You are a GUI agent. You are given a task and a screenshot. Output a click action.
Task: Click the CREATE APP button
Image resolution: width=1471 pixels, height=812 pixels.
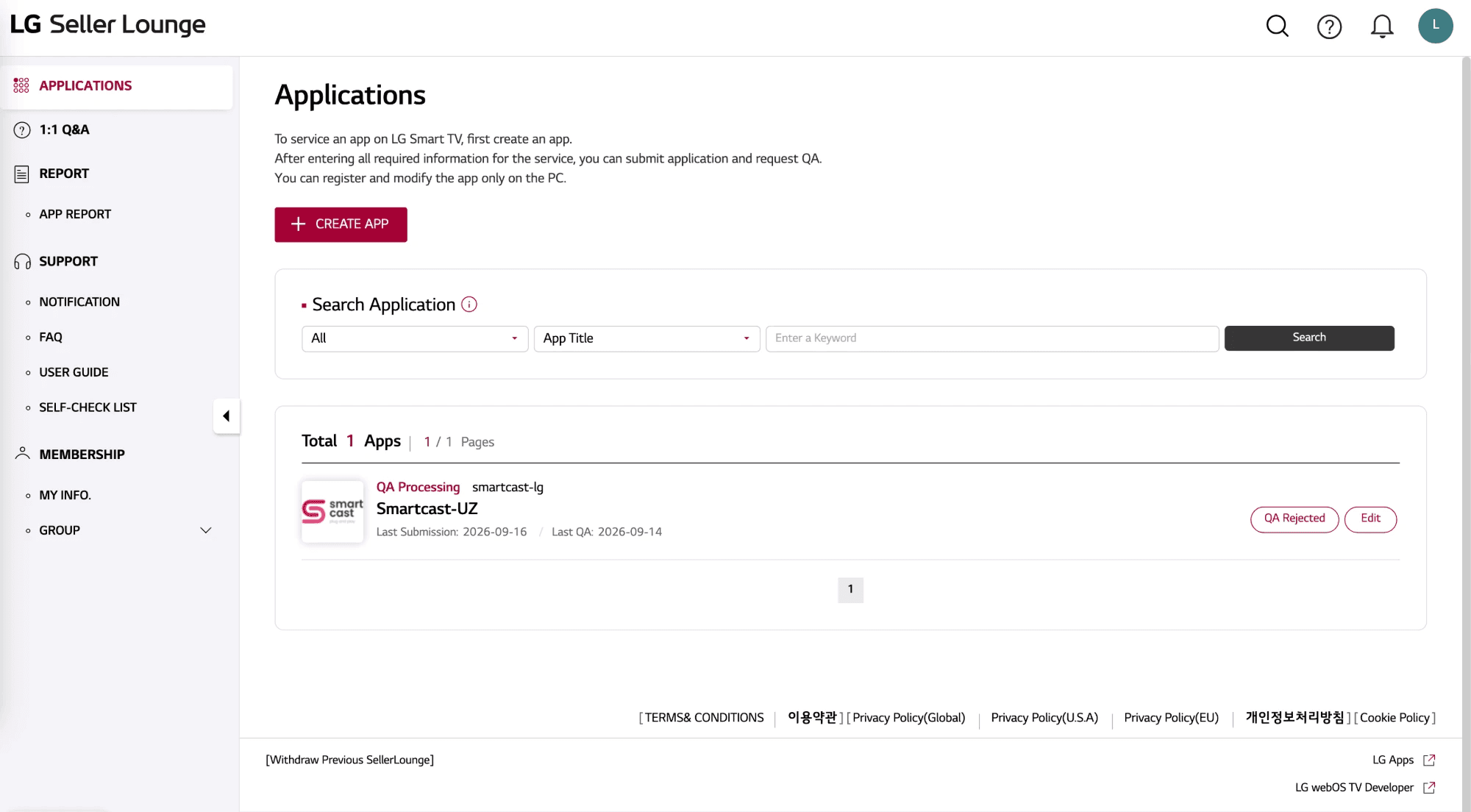pyautogui.click(x=341, y=224)
